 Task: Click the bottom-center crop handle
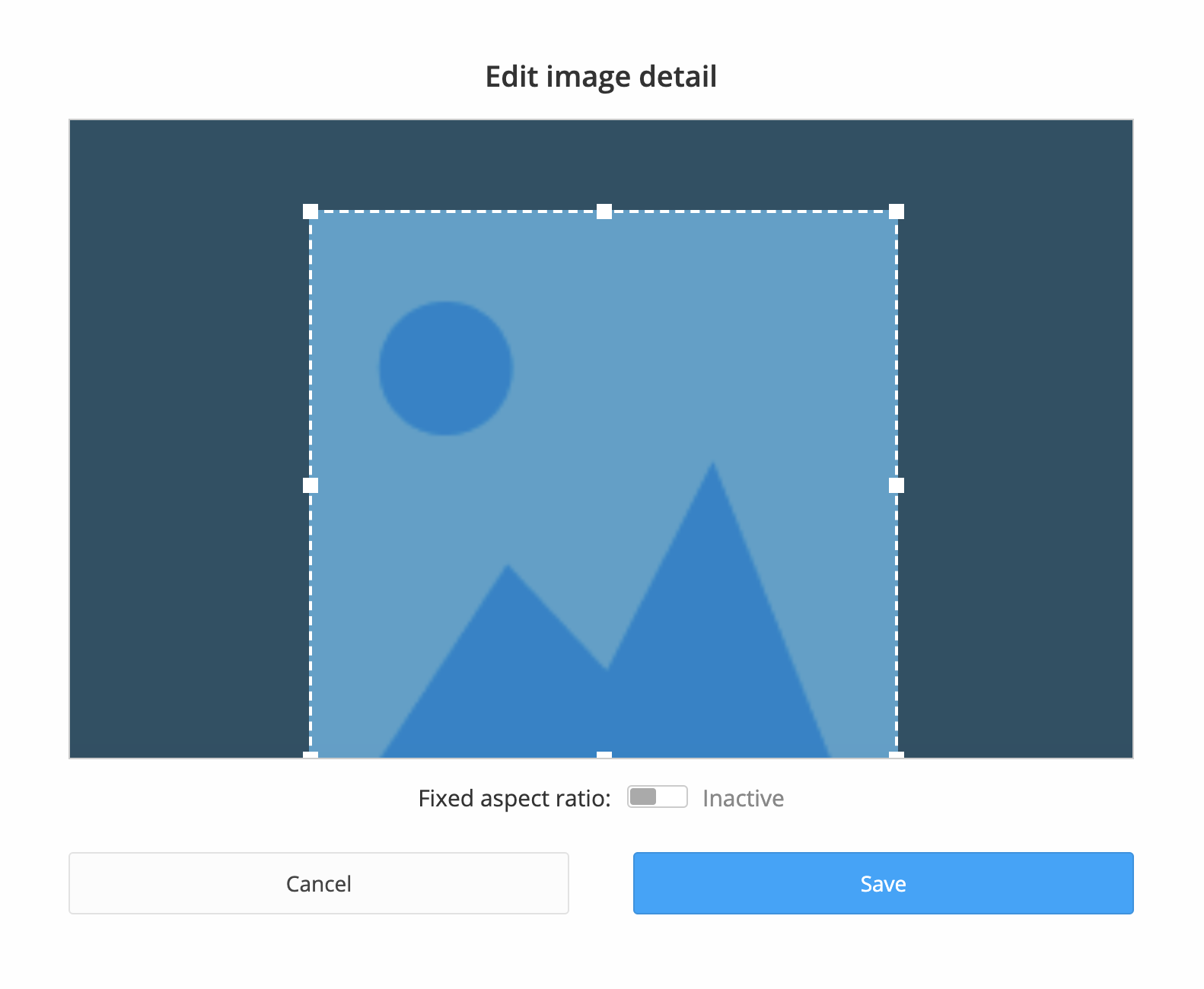pos(604,755)
